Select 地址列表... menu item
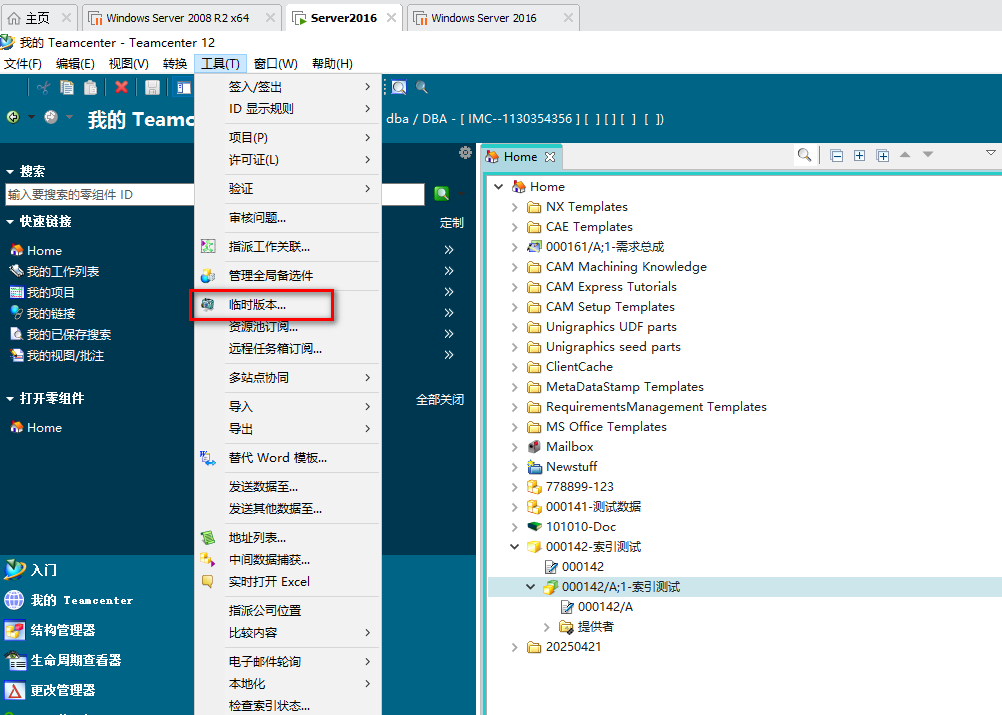 (x=288, y=537)
